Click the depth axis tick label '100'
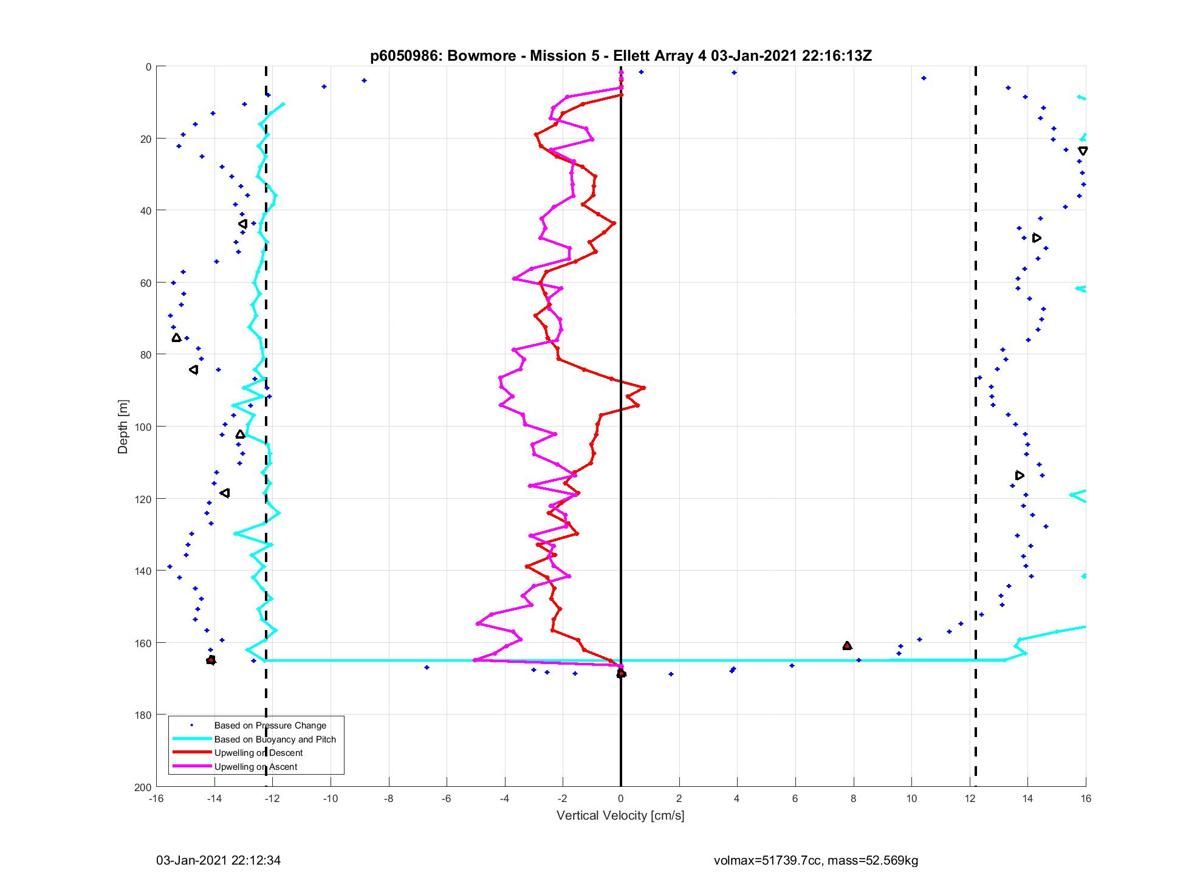This screenshot has width=1200, height=885. [x=141, y=427]
